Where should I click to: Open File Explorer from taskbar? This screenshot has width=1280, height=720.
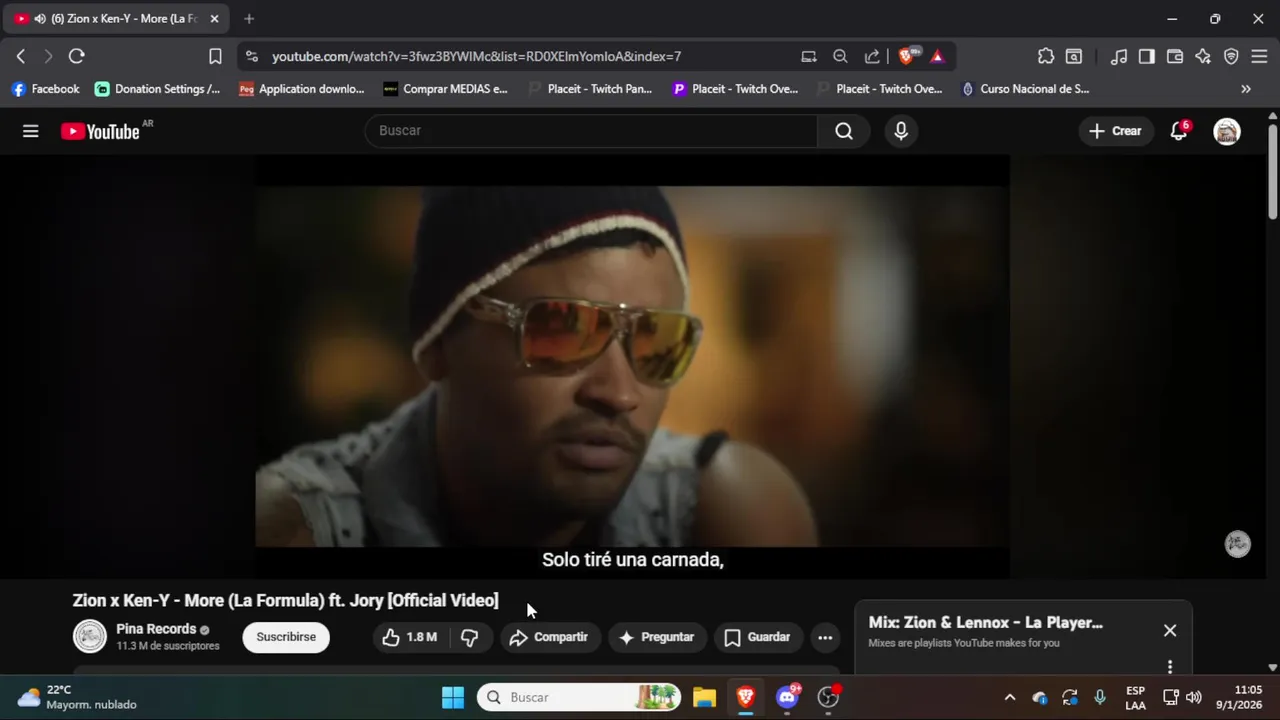[x=705, y=697]
